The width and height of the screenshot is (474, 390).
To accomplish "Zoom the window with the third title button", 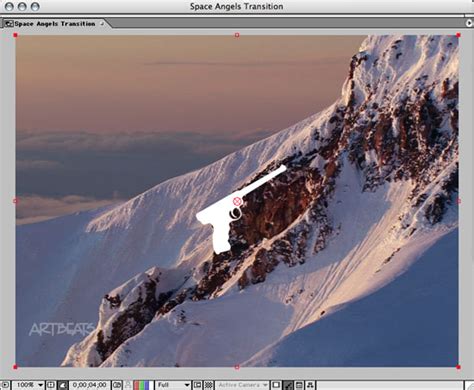I will point(35,6).
